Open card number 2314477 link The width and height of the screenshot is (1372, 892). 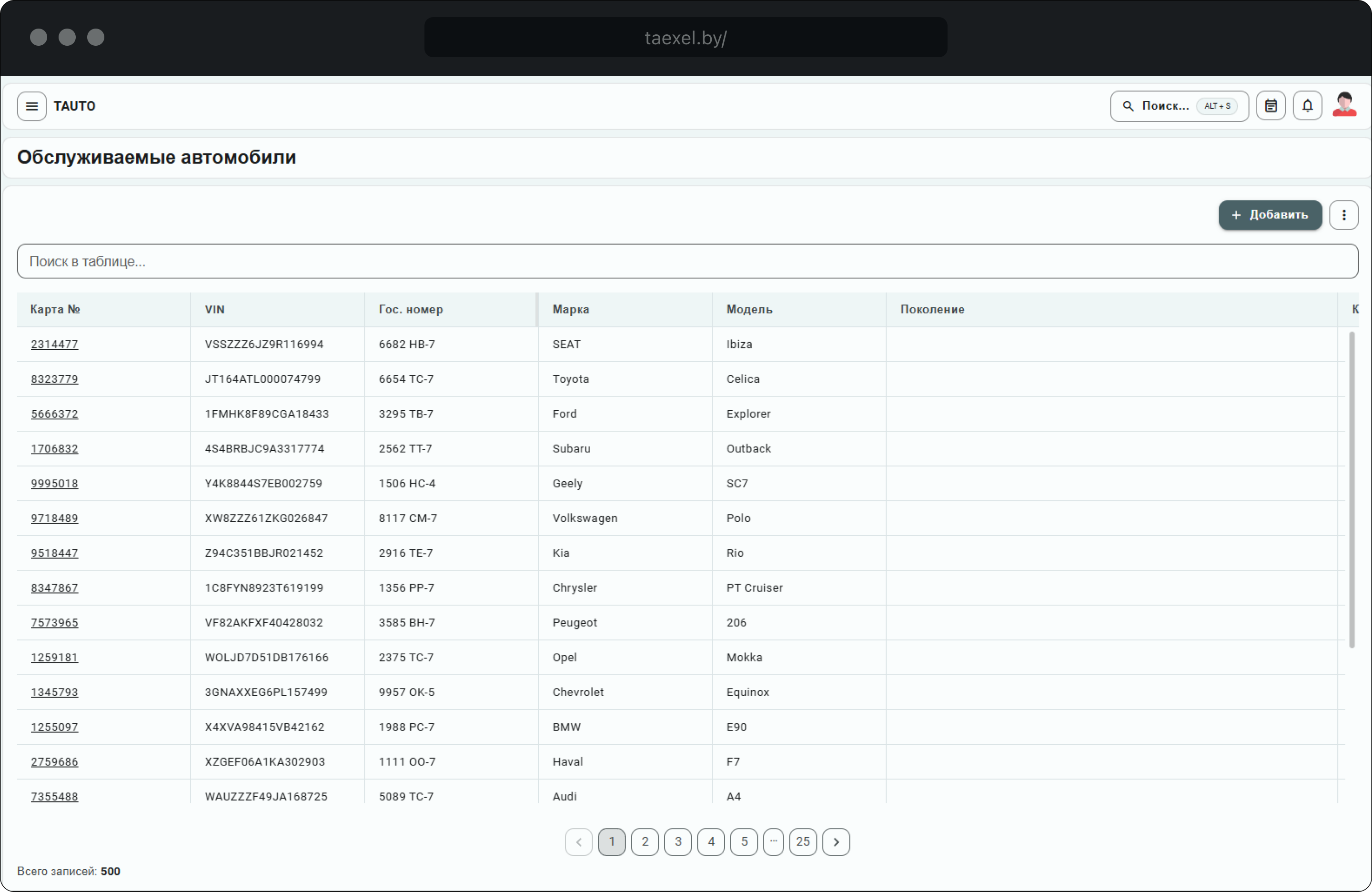click(54, 344)
